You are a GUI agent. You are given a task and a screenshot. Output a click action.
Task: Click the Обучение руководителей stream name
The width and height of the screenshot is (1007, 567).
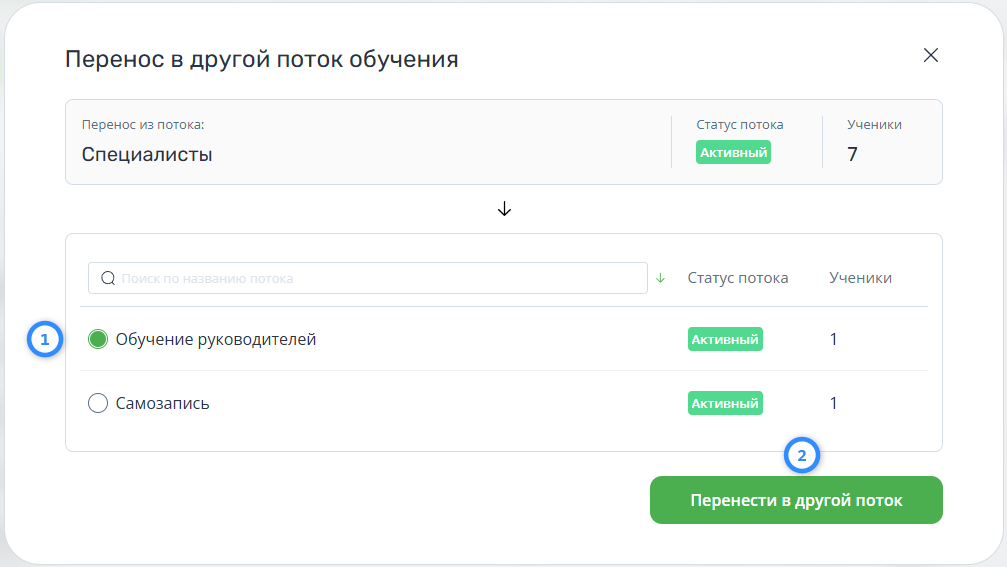click(x=216, y=340)
